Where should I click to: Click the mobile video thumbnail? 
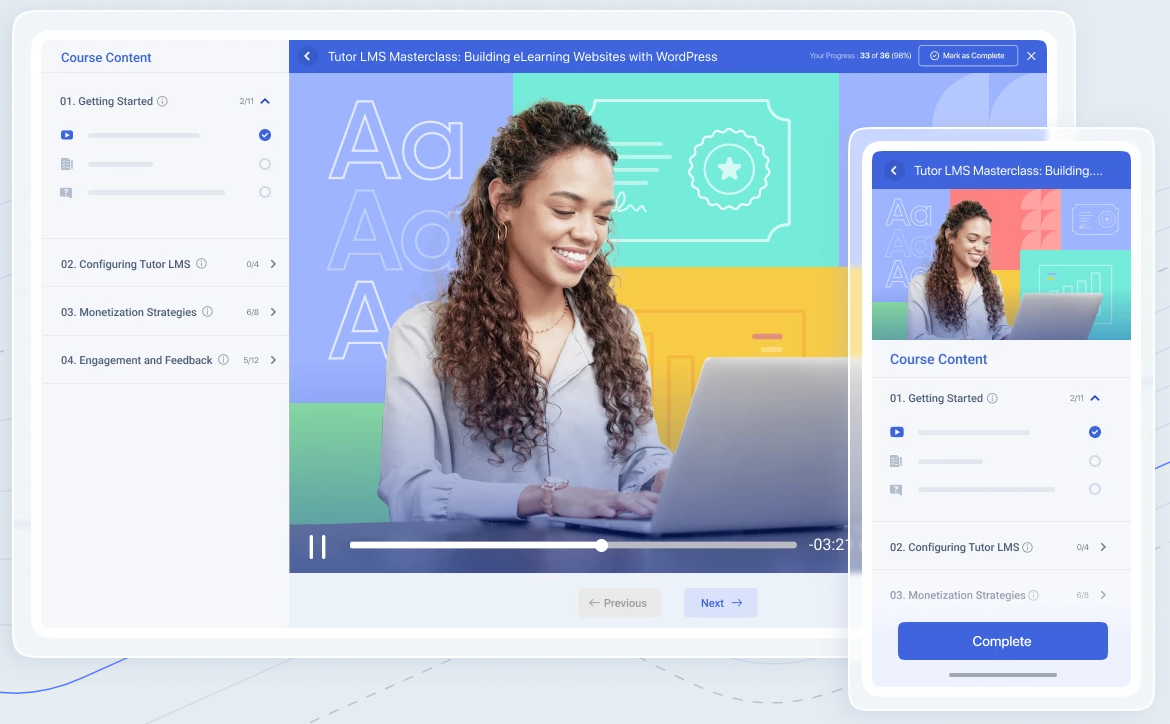tap(1001, 264)
